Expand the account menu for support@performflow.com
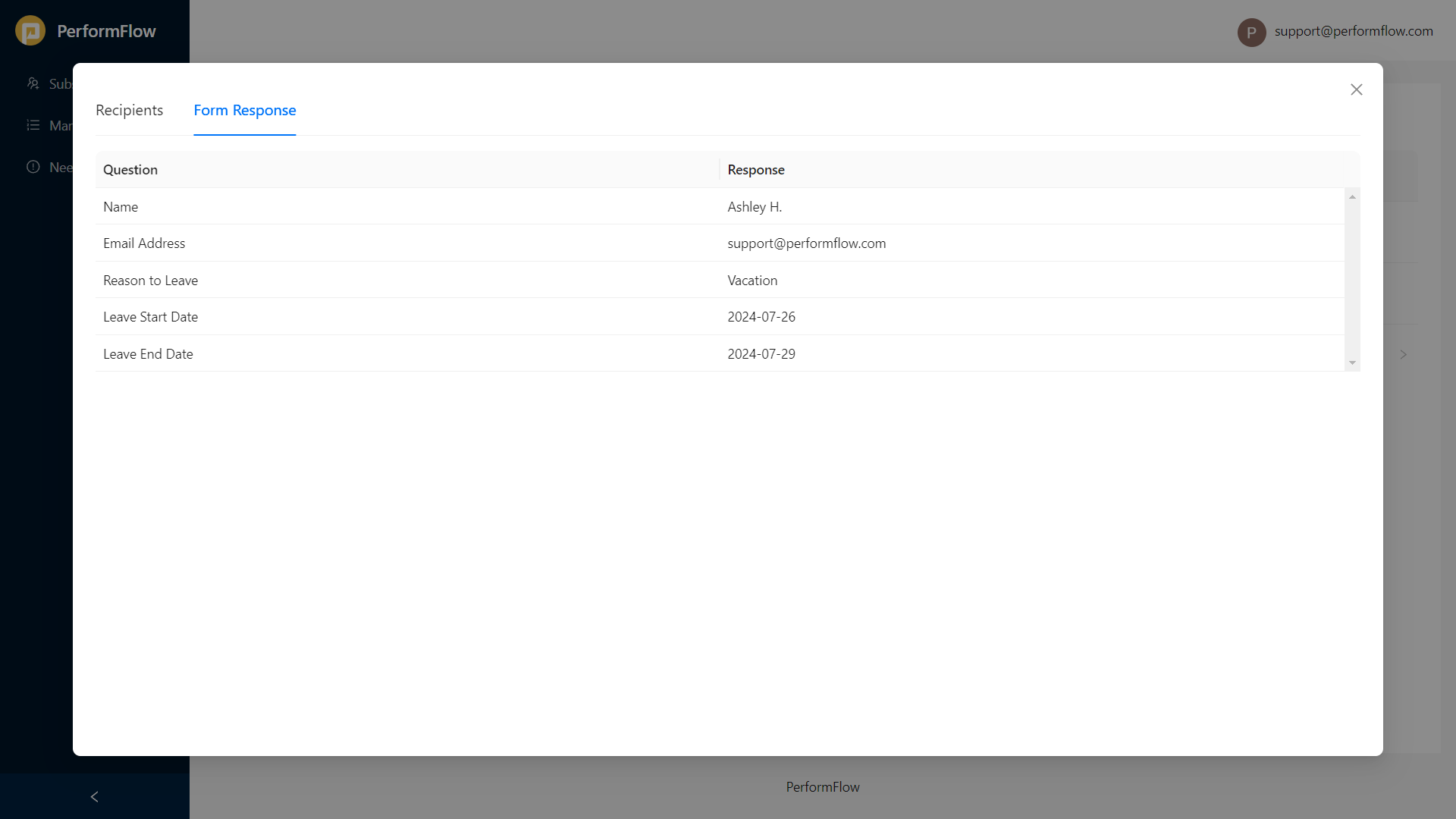The width and height of the screenshot is (1456, 819). tap(1354, 31)
